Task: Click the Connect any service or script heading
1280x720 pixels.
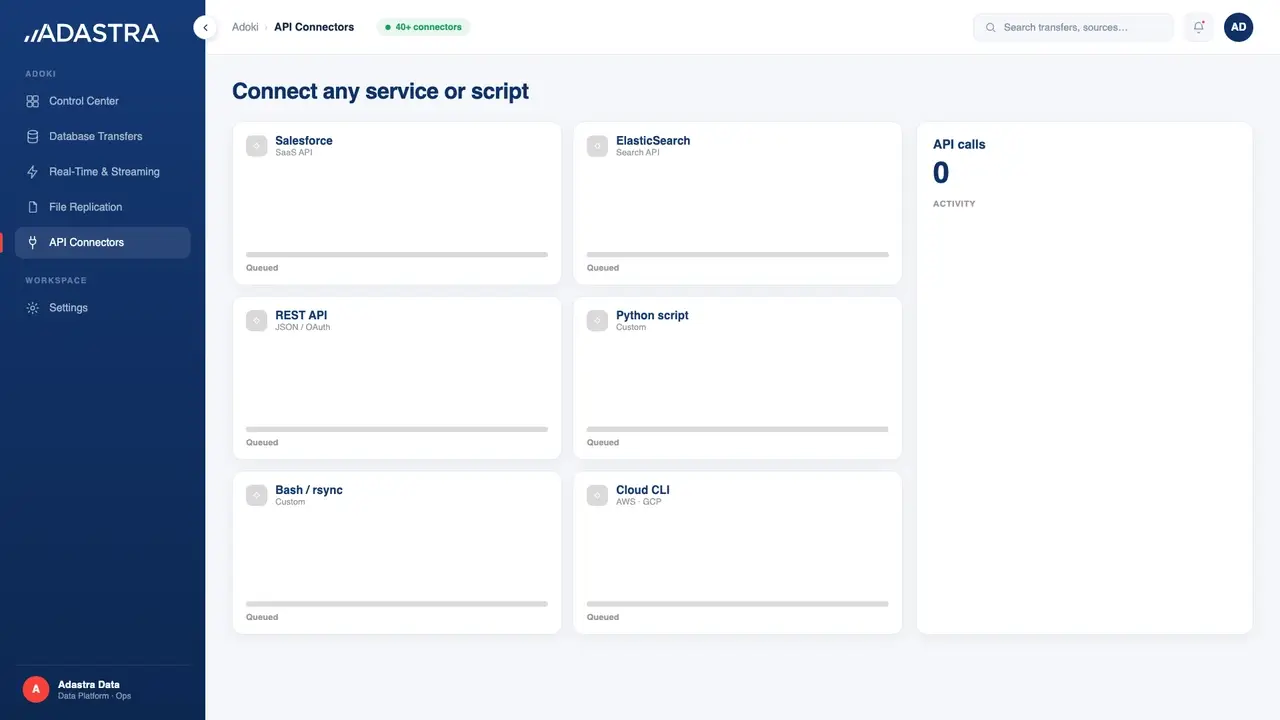Action: (380, 91)
